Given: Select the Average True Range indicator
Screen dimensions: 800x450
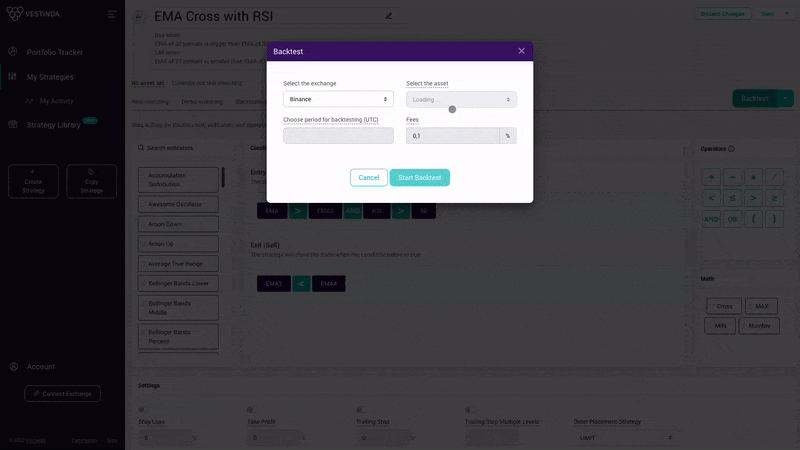Looking at the screenshot, I should coord(178,264).
